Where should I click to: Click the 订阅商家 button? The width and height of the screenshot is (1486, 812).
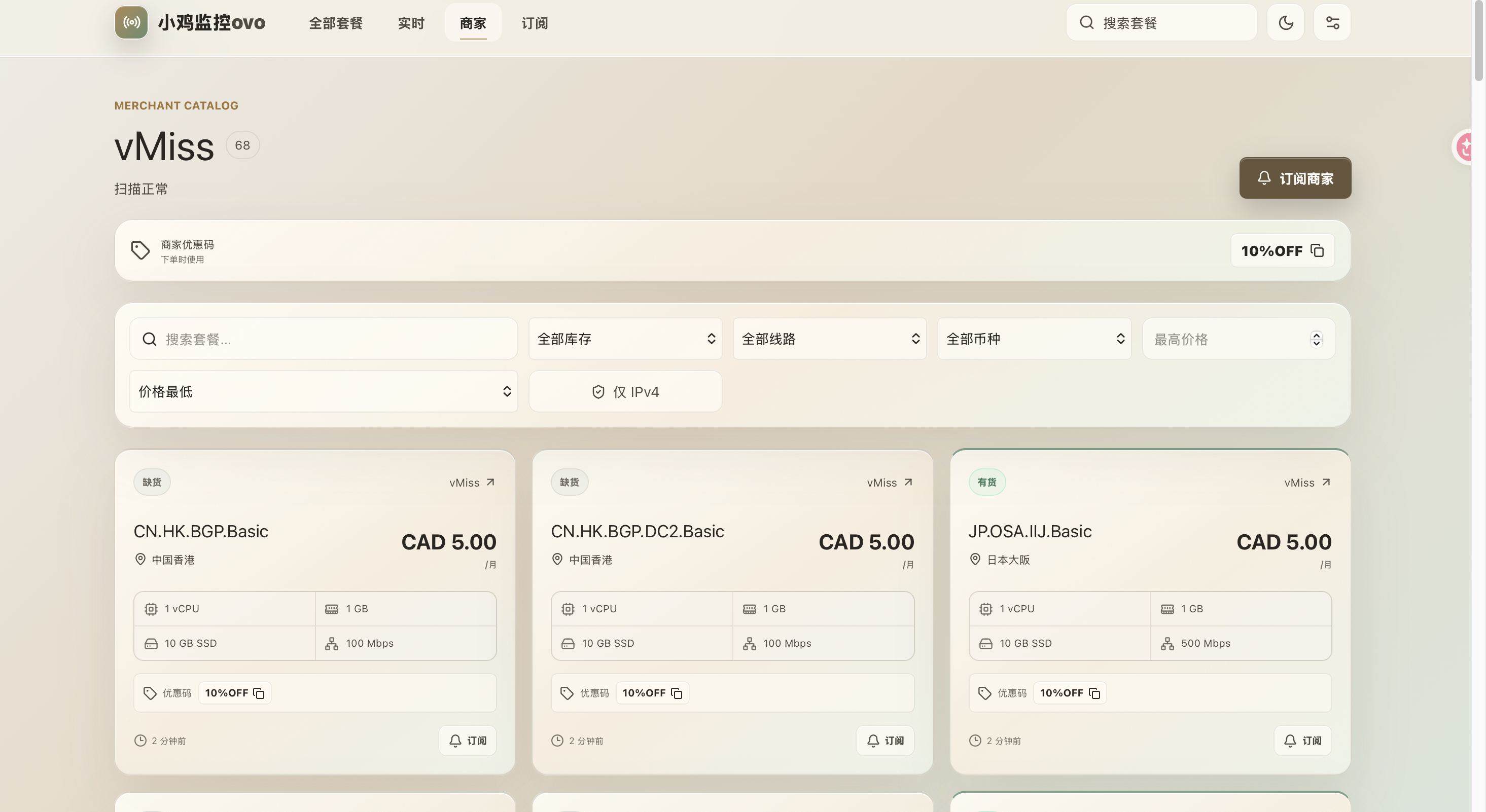coord(1295,178)
